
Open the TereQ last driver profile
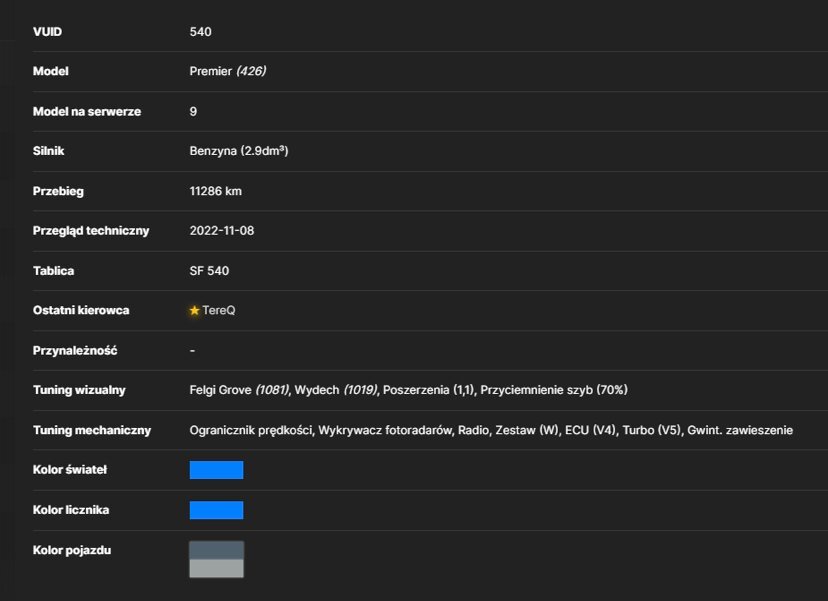coord(219,311)
